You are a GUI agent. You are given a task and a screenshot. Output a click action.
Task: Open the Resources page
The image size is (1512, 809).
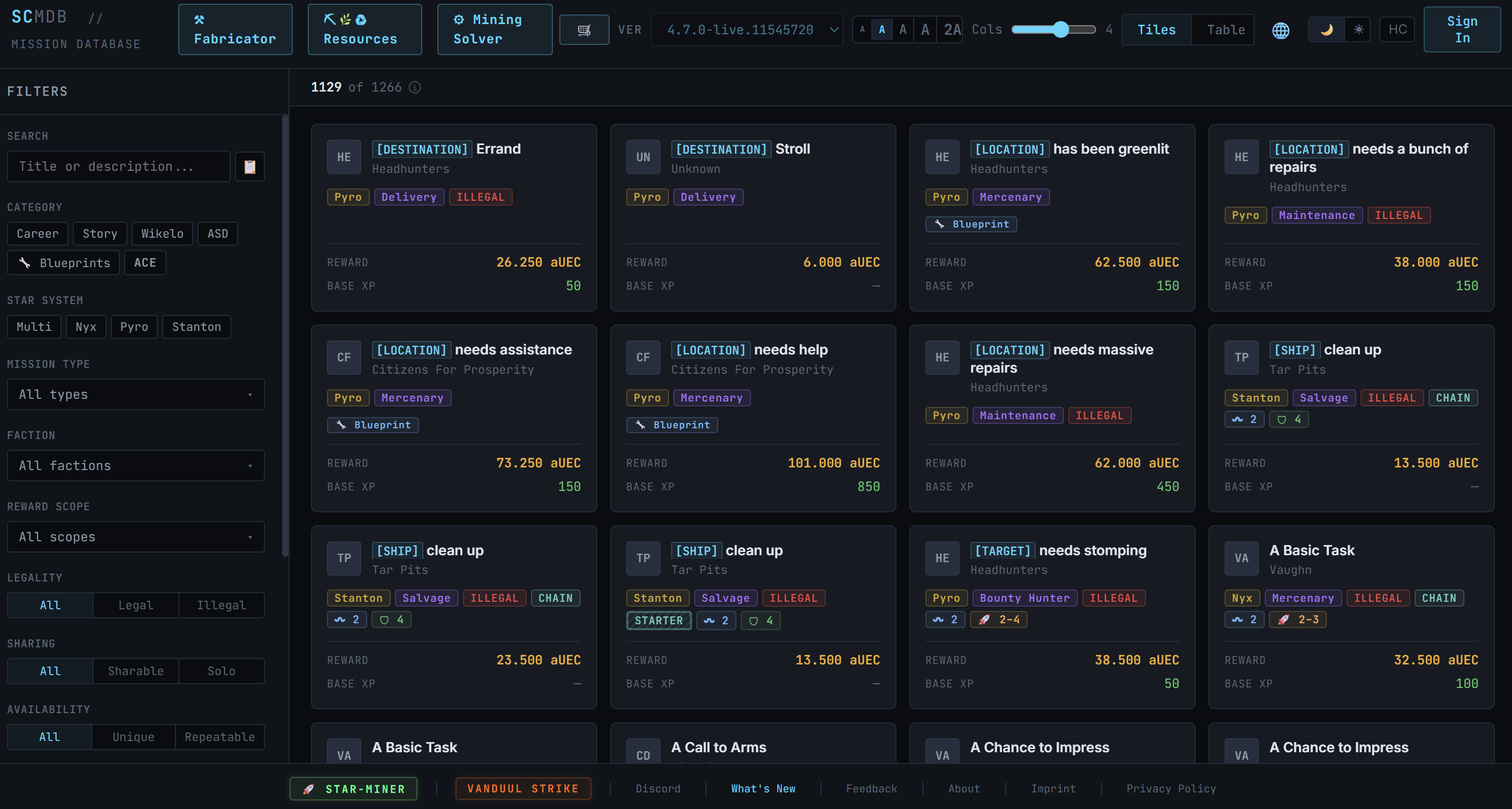click(x=364, y=29)
